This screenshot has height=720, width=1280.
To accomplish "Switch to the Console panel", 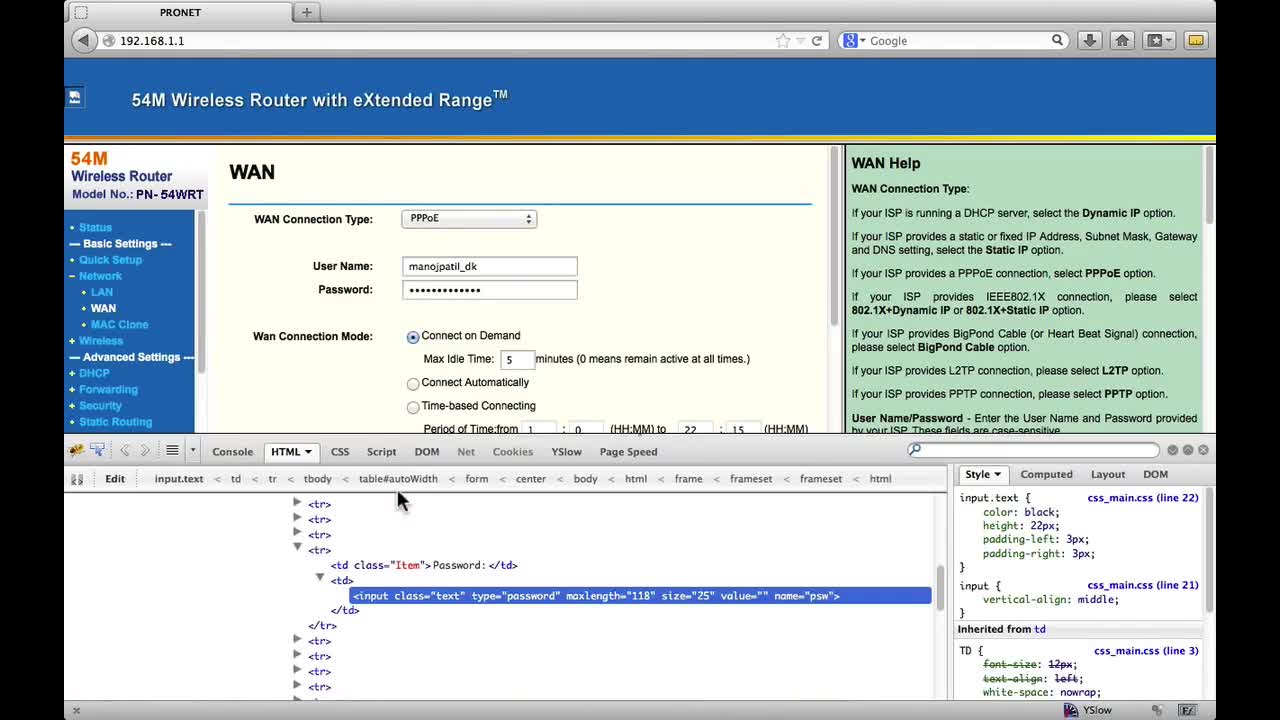I will tap(232, 452).
